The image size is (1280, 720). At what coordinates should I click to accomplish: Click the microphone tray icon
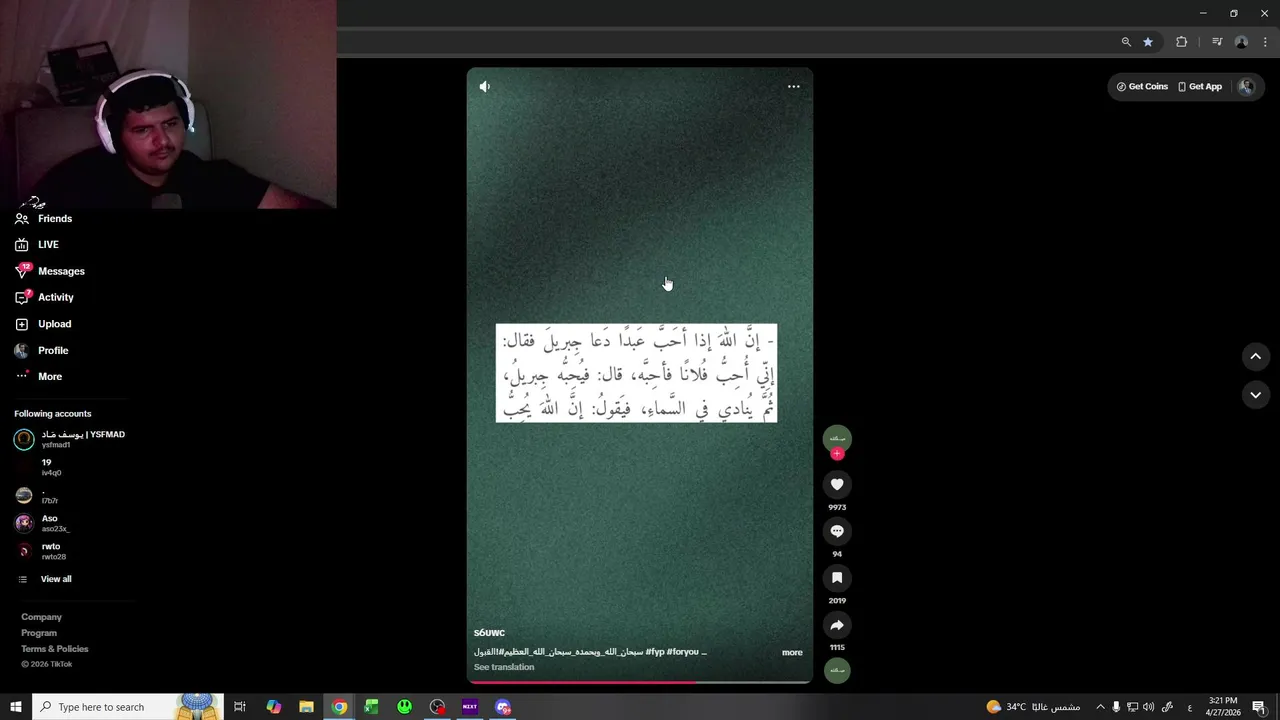[1116, 707]
